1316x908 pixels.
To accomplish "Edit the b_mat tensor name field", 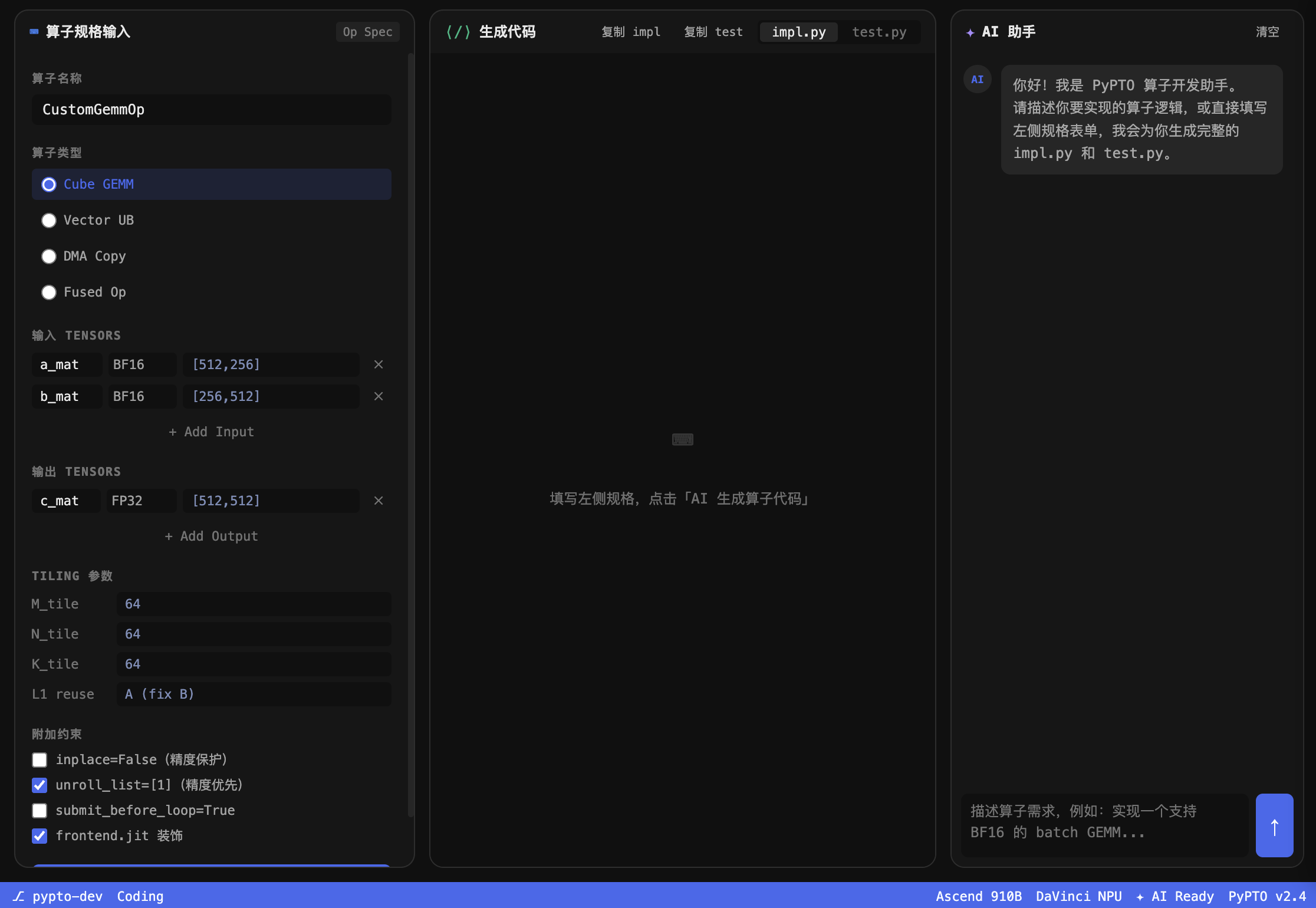I will point(67,396).
